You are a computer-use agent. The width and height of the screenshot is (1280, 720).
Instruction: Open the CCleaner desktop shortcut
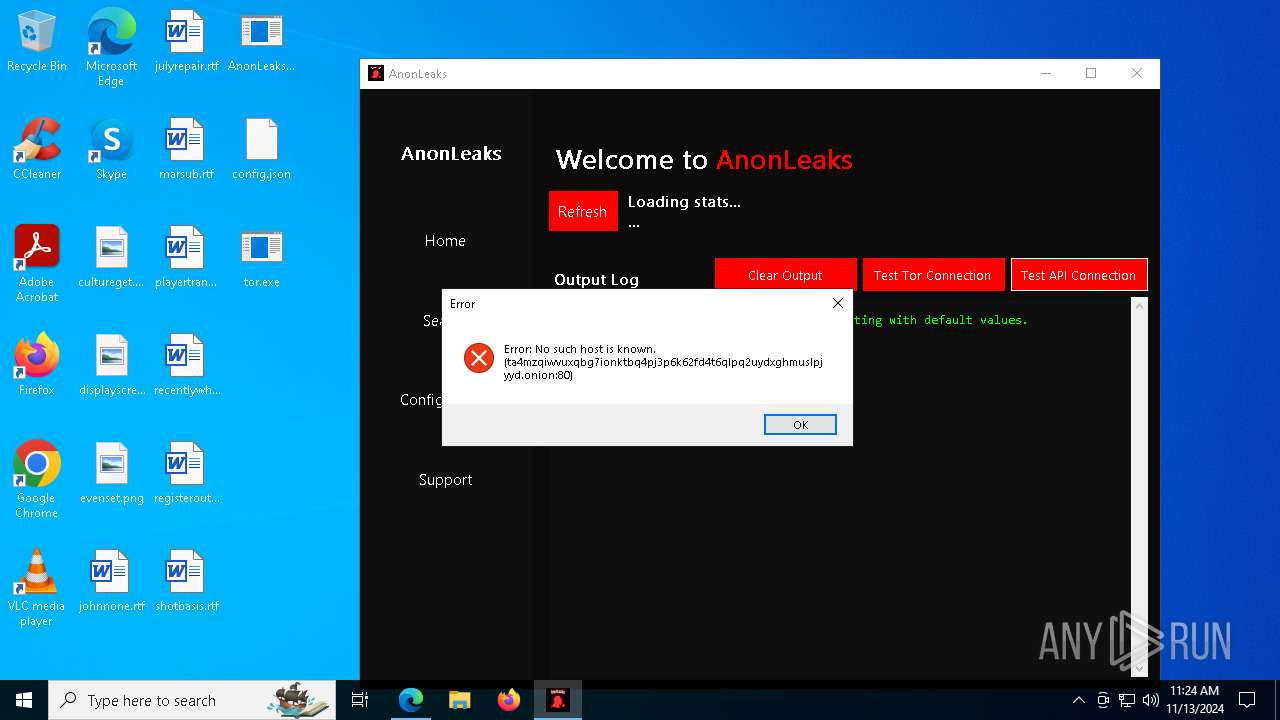(37, 150)
